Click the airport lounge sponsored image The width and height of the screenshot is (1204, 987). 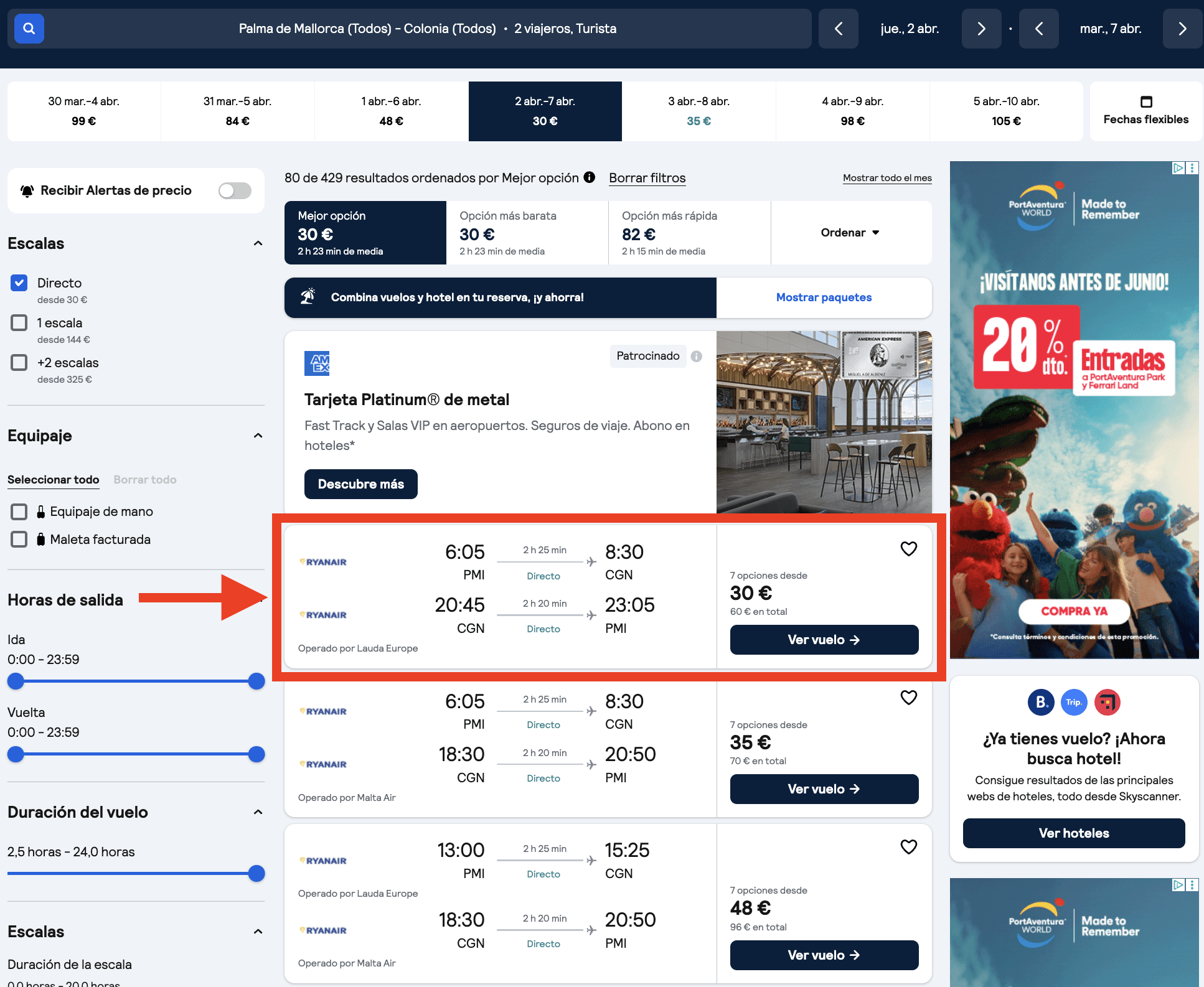[824, 423]
